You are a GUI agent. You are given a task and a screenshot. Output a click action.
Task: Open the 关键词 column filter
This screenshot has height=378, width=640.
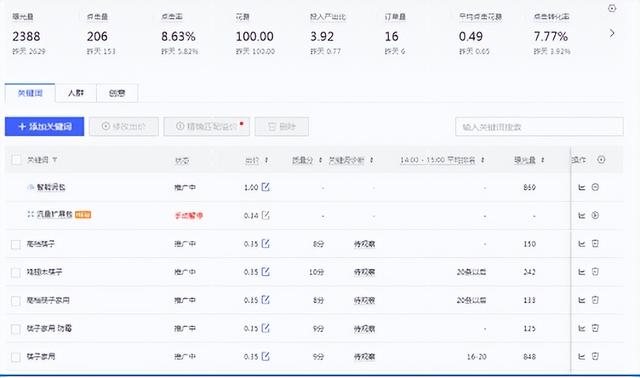tap(55, 160)
